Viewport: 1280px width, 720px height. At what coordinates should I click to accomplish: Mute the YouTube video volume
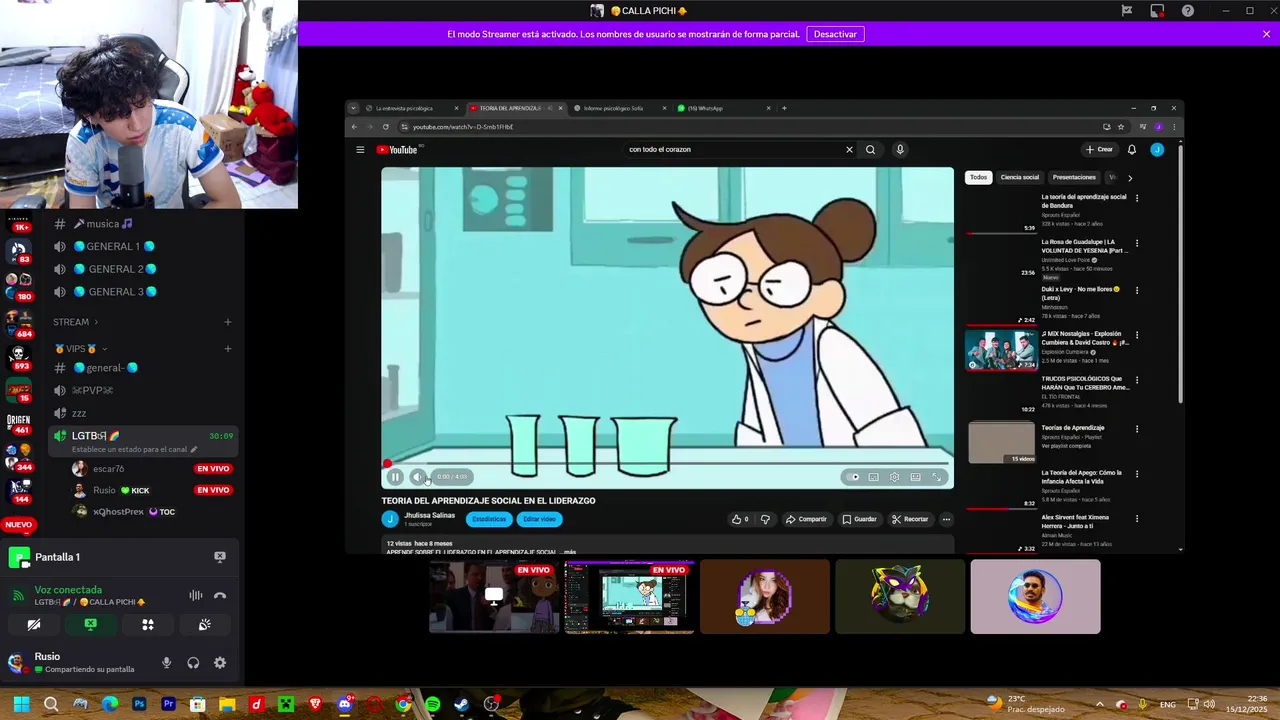coord(418,477)
